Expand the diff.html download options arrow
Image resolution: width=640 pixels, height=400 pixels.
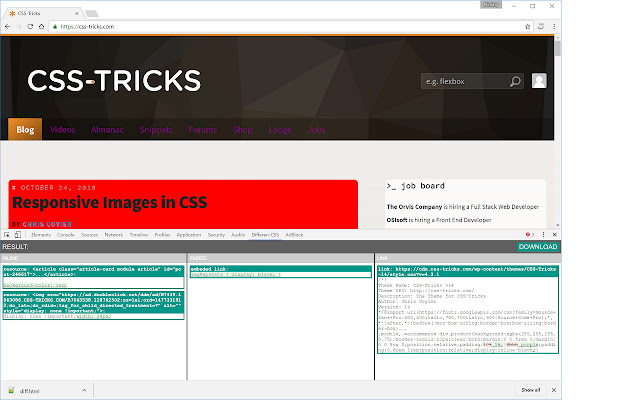[84, 390]
